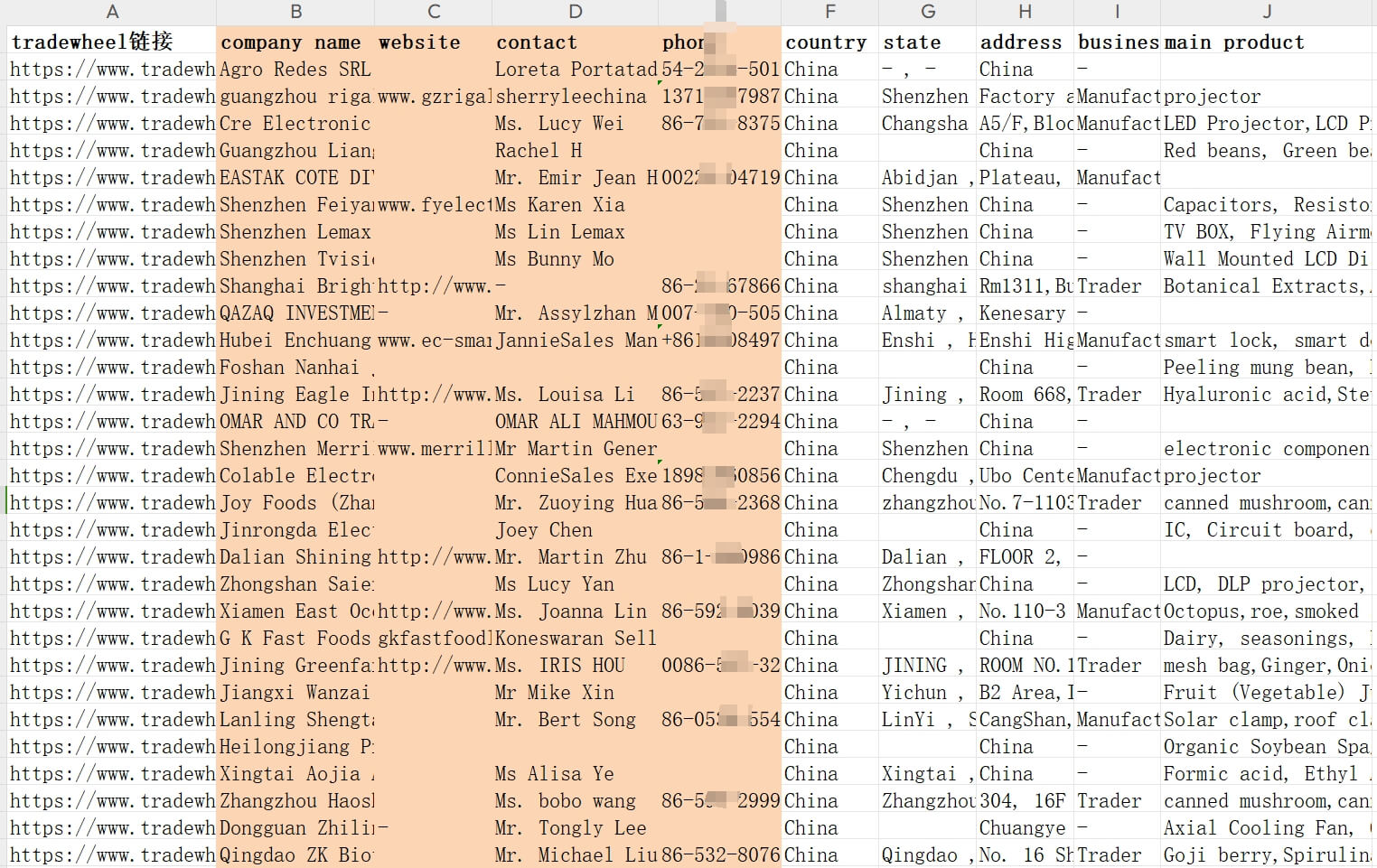Select column D header
This screenshot has height=868, width=1377.
pos(576,12)
